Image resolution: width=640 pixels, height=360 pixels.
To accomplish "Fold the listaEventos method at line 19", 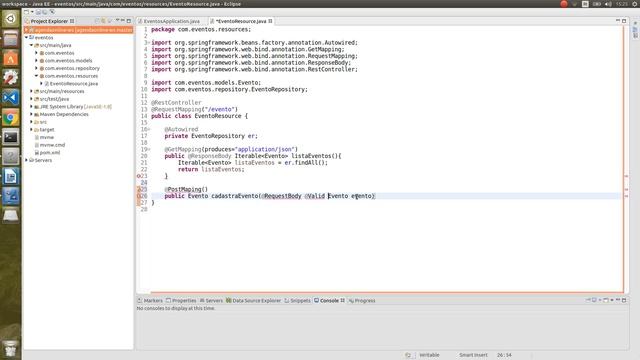I will tap(149, 149).
